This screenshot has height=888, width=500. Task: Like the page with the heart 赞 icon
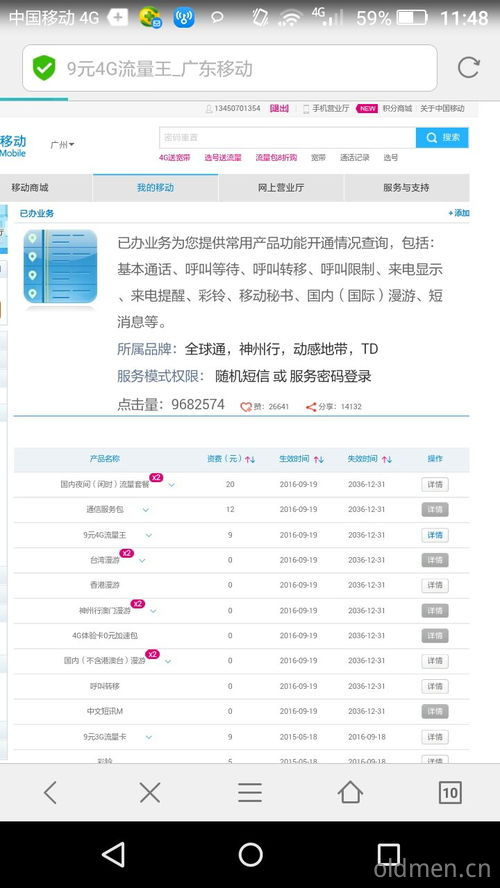click(x=246, y=407)
